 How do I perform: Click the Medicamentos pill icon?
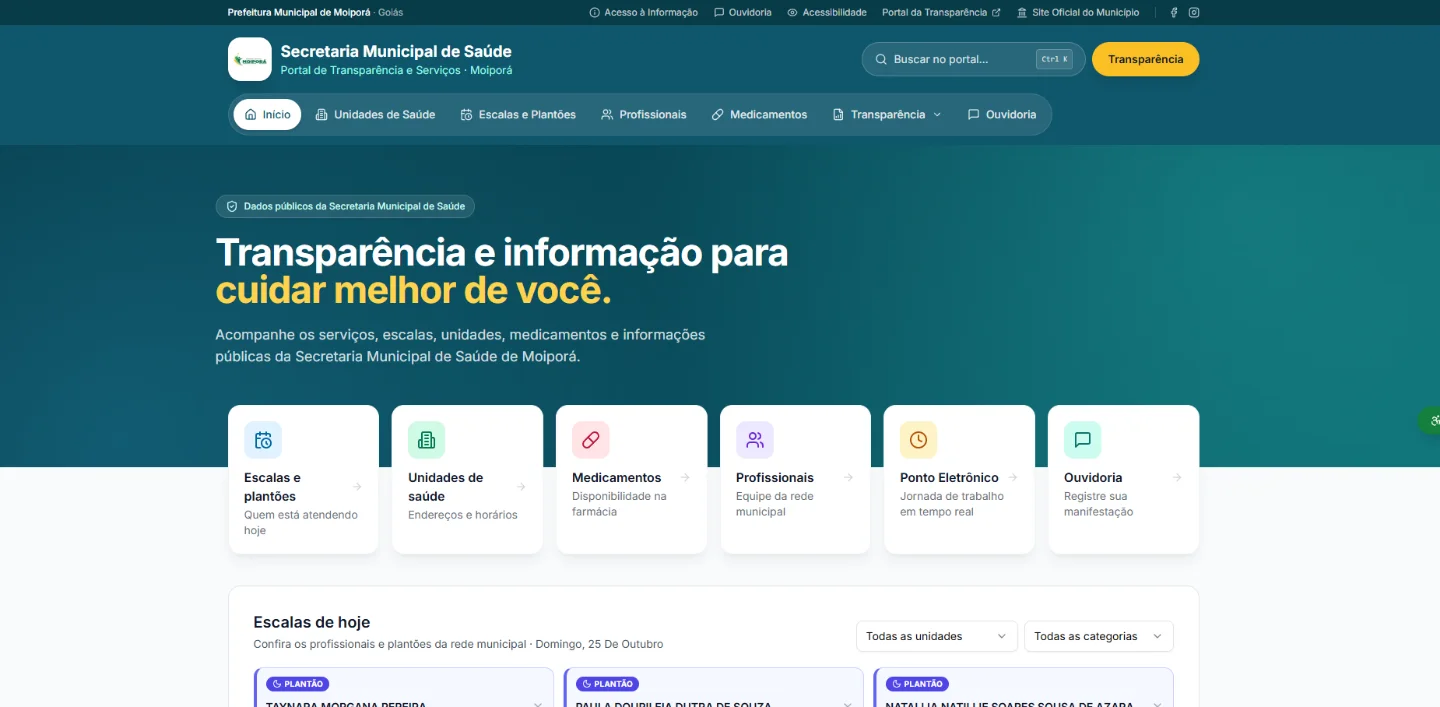pyautogui.click(x=590, y=440)
